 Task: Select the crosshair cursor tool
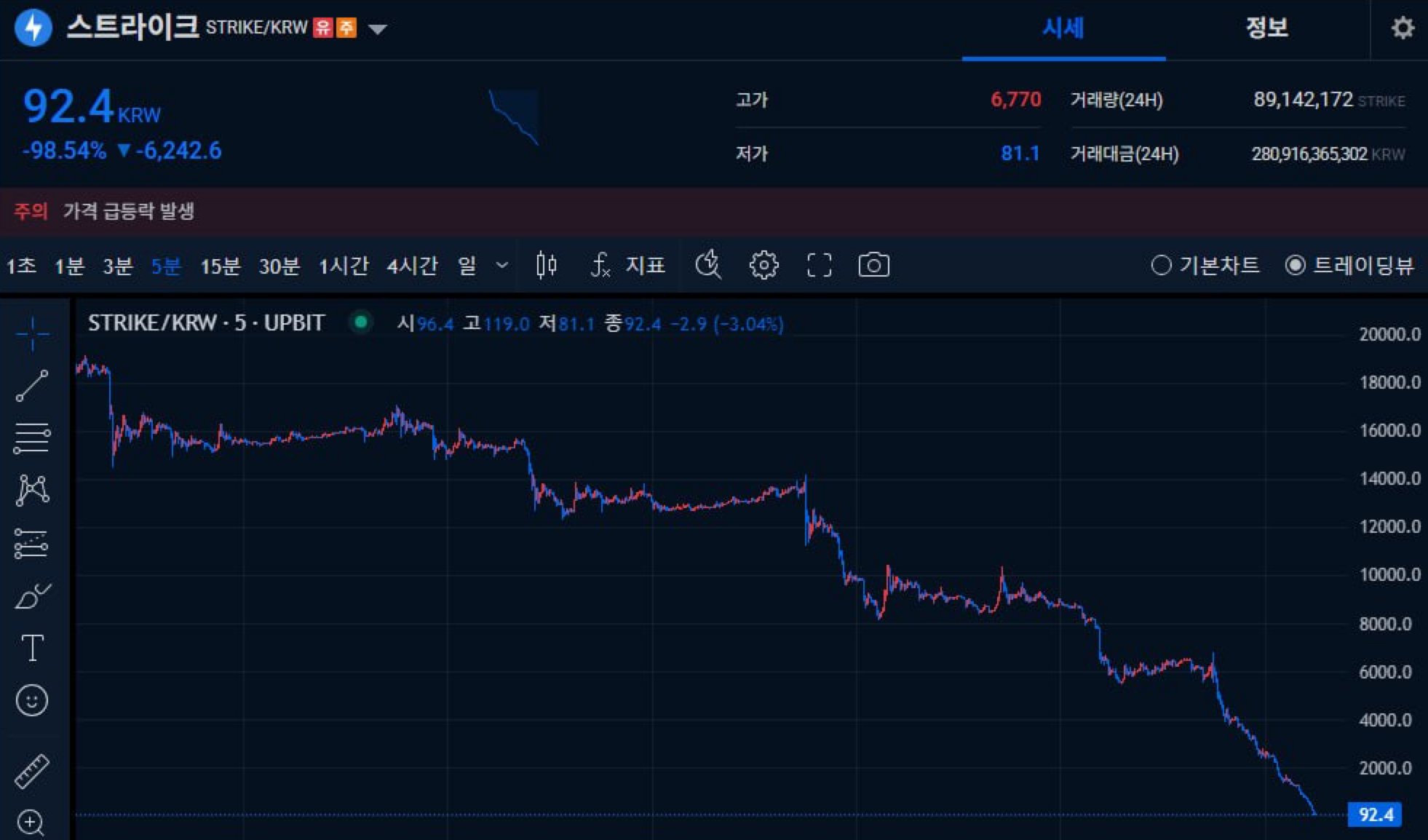[32, 334]
